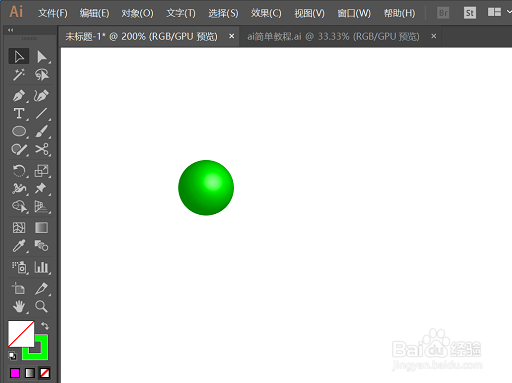Select the Scissors tool
Screen dimensions: 512x383
[42, 149]
